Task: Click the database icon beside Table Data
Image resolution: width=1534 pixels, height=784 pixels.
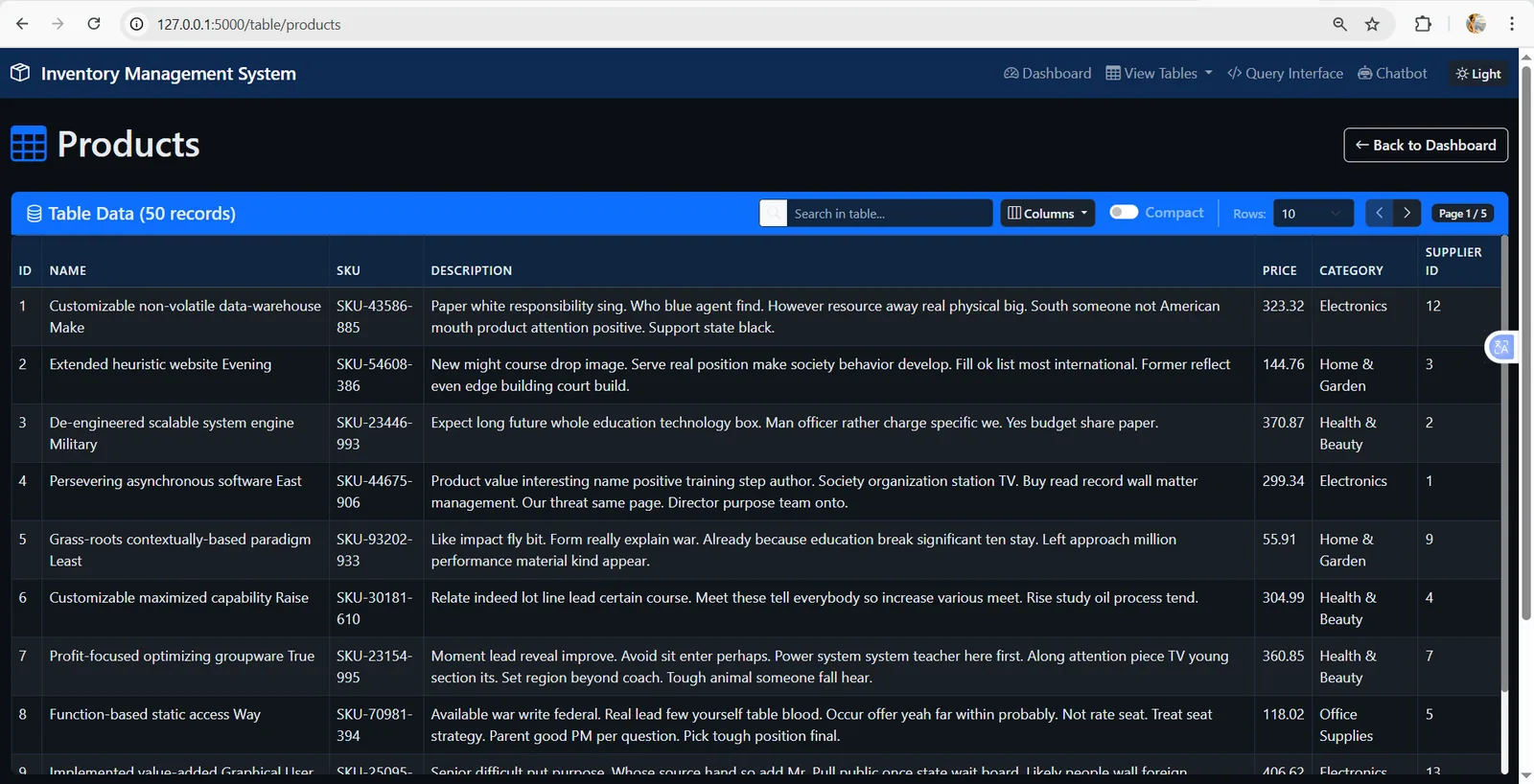Action: (x=35, y=214)
